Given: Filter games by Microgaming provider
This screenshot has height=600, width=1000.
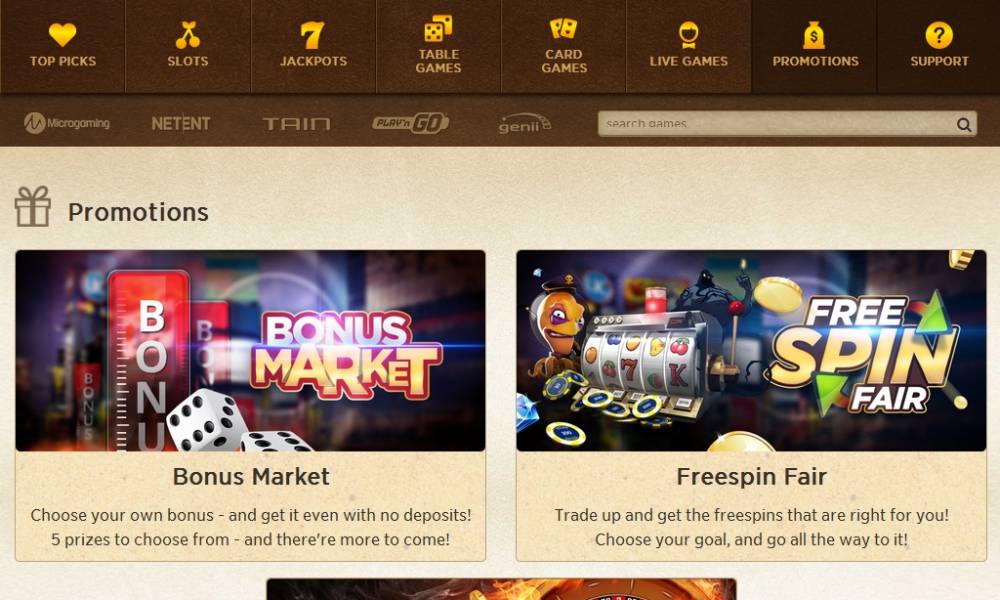Looking at the screenshot, I should pos(67,123).
